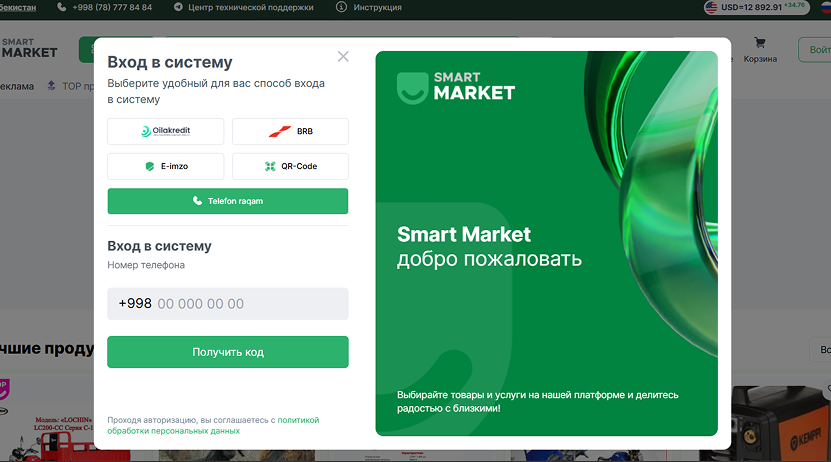Image resolution: width=831 pixels, height=462 pixels.
Task: Click the Telegram support icon
Action: point(178,7)
